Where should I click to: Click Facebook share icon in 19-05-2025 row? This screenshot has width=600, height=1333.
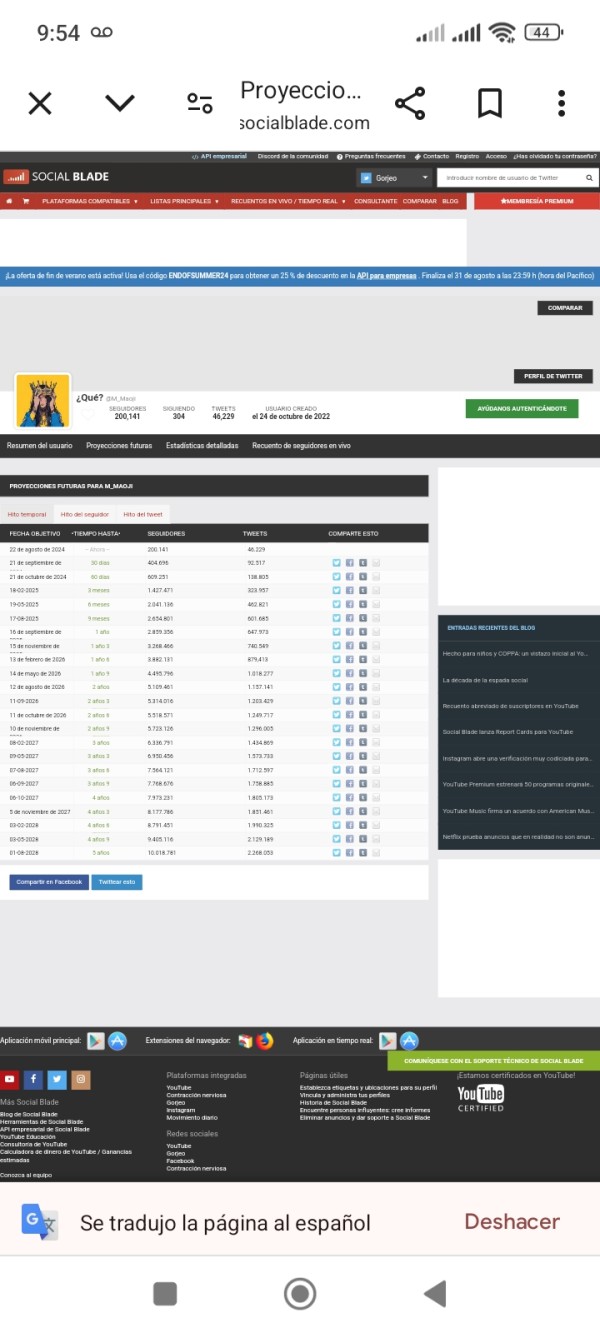[x=350, y=605]
